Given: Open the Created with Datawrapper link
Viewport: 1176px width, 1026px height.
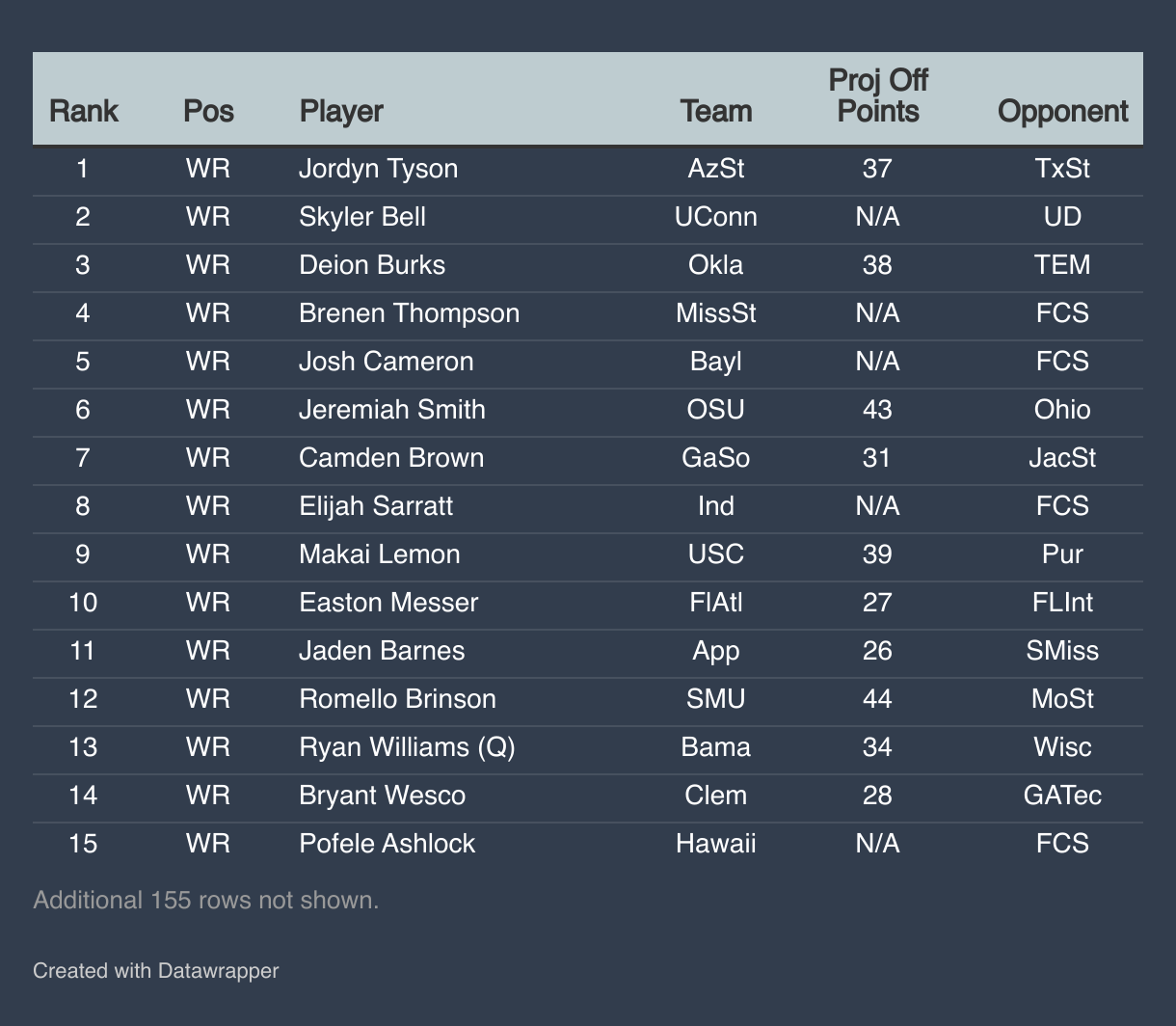Looking at the screenshot, I should pyautogui.click(x=156, y=970).
